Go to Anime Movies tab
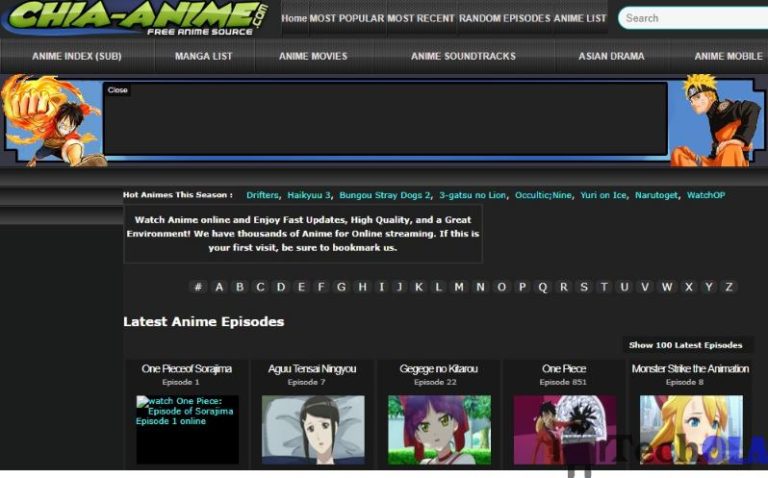Viewport: 768px width, 478px height. click(313, 56)
